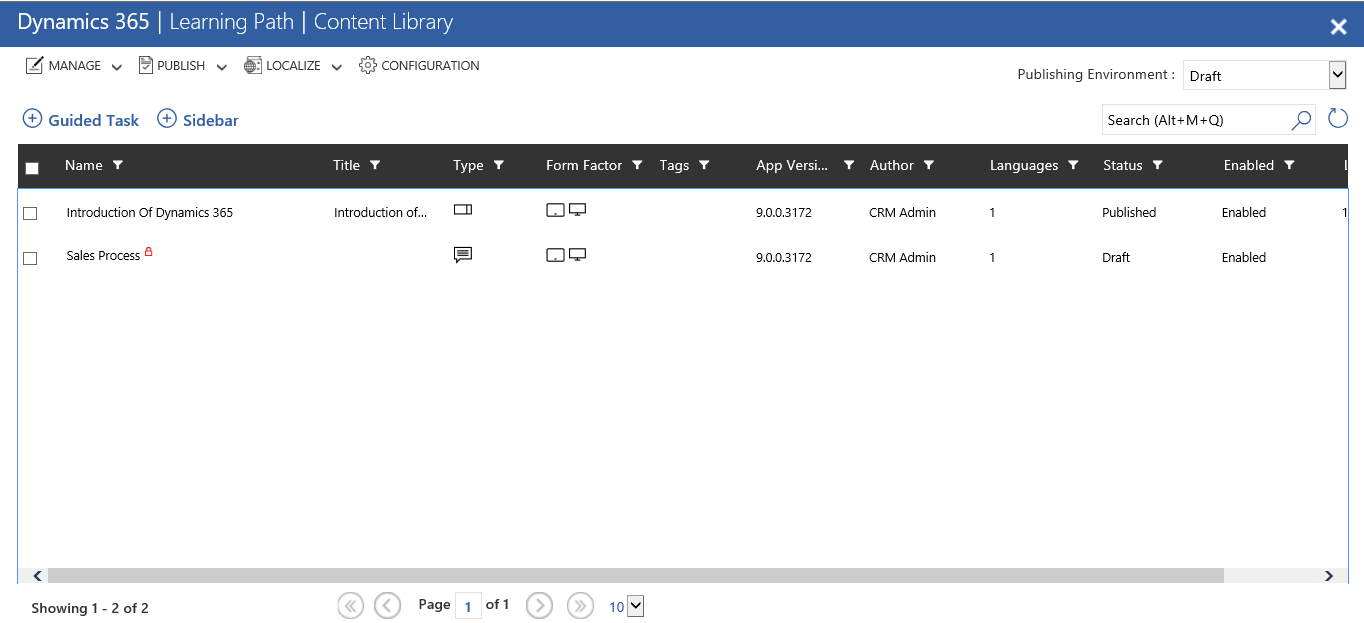Open the Sales Process item
Image resolution: width=1364 pixels, height=623 pixels.
point(103,256)
